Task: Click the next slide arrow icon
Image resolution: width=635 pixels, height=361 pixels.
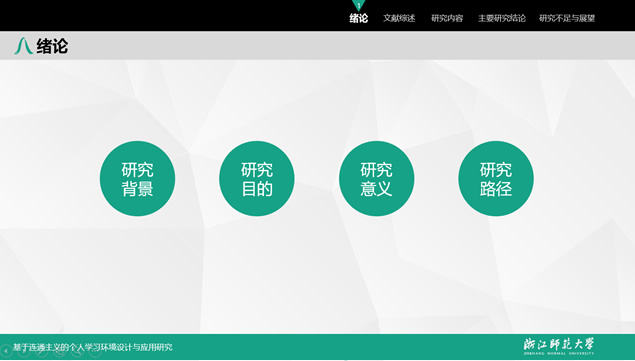Action: click(x=24, y=351)
